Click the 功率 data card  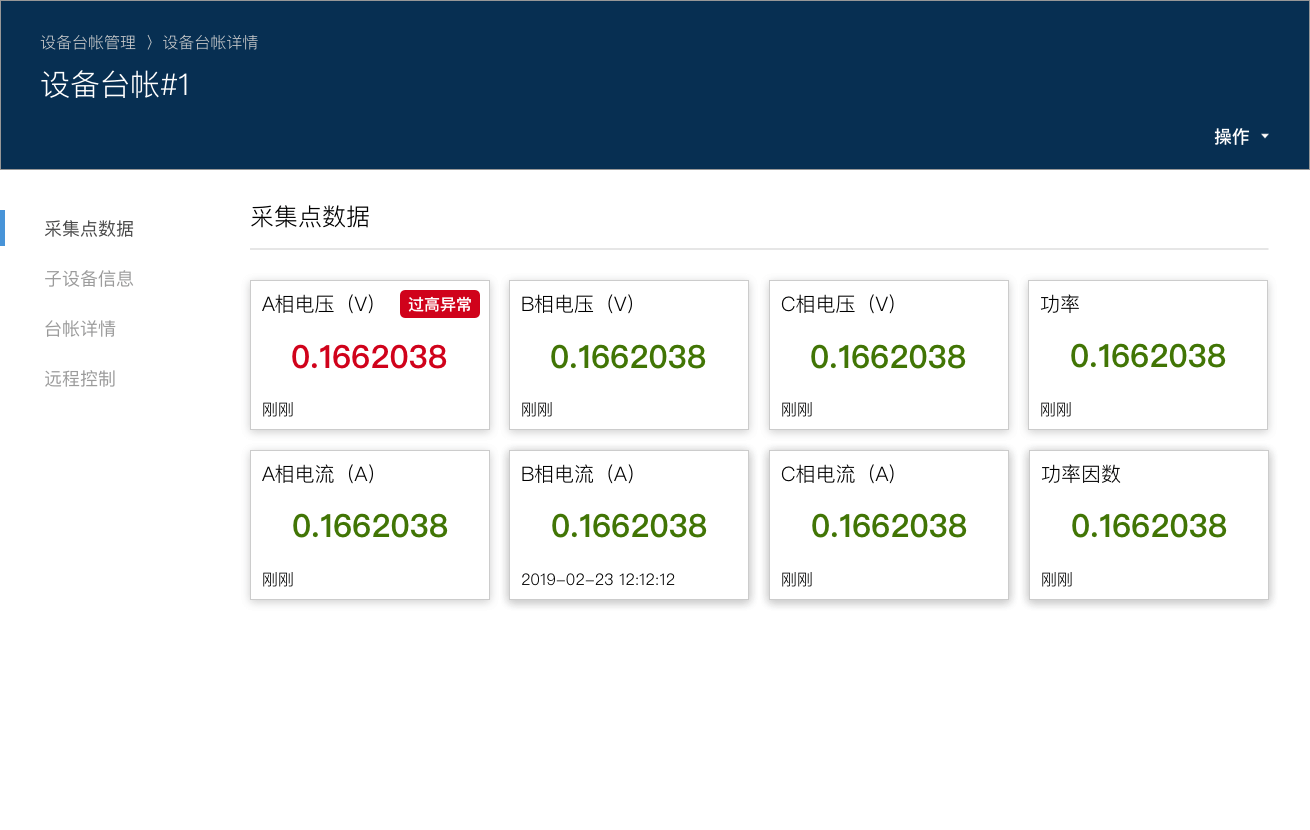(x=1148, y=355)
